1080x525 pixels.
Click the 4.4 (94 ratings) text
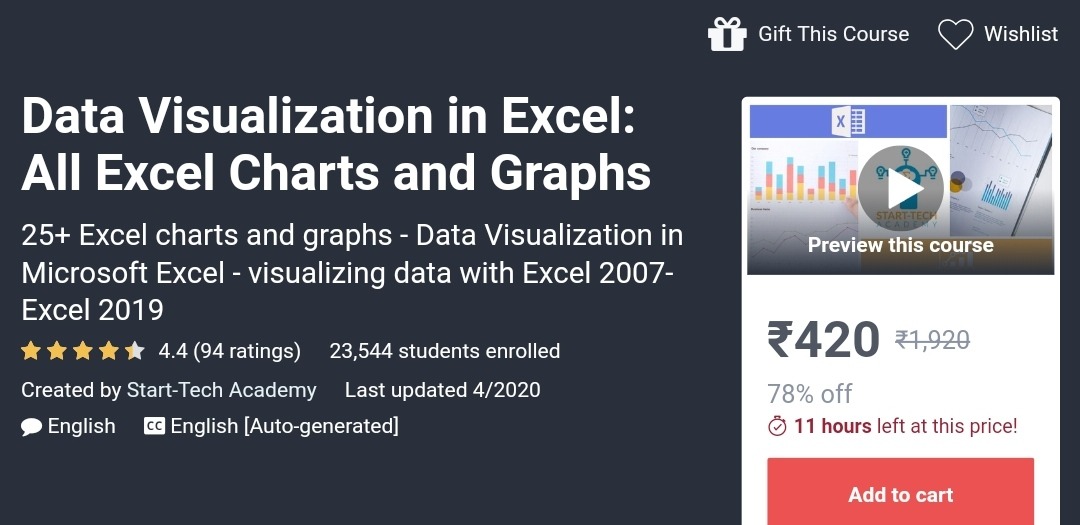[229, 351]
